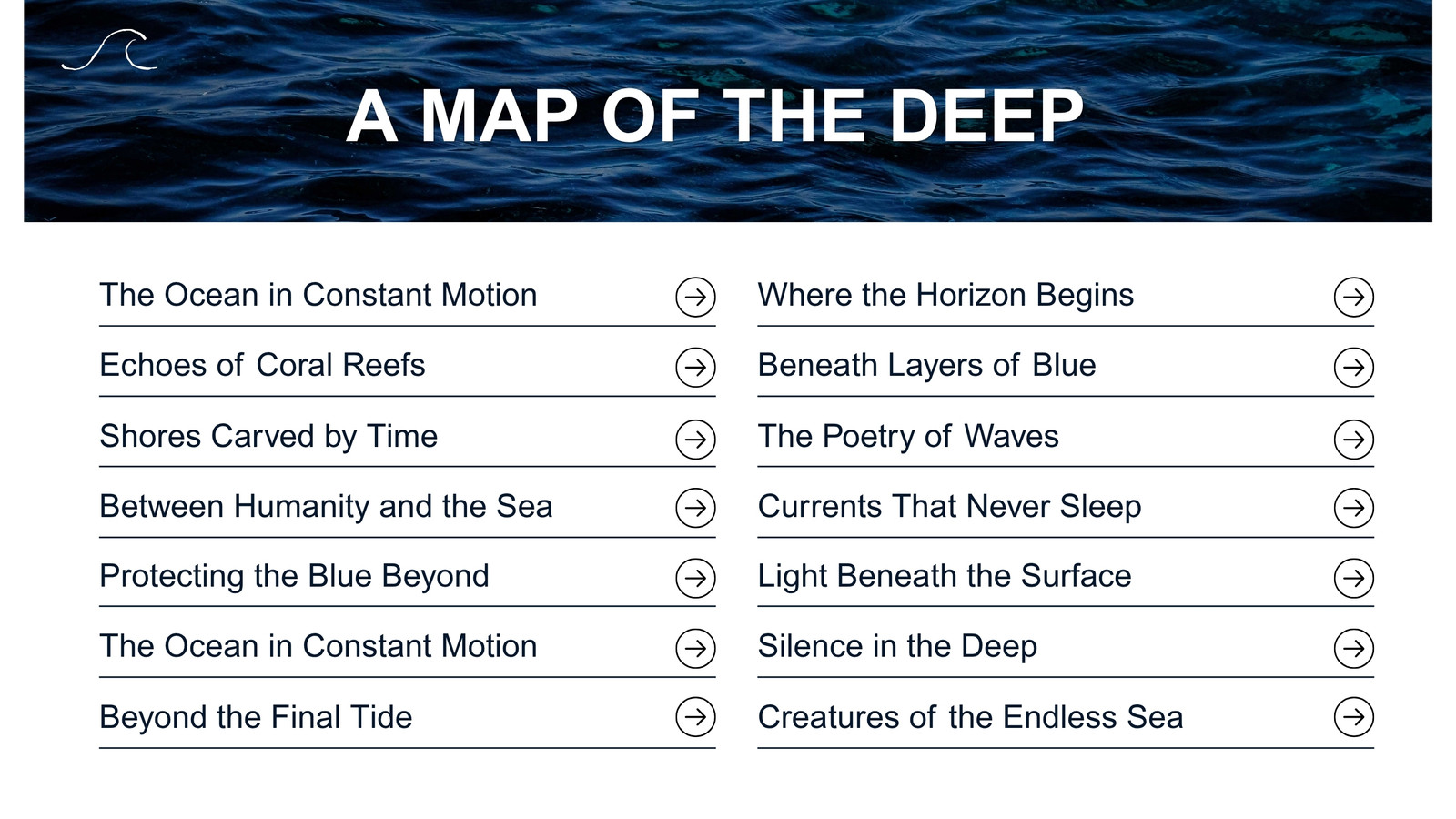1456x819 pixels.
Task: Click the white wave logo icon
Action: (x=109, y=50)
